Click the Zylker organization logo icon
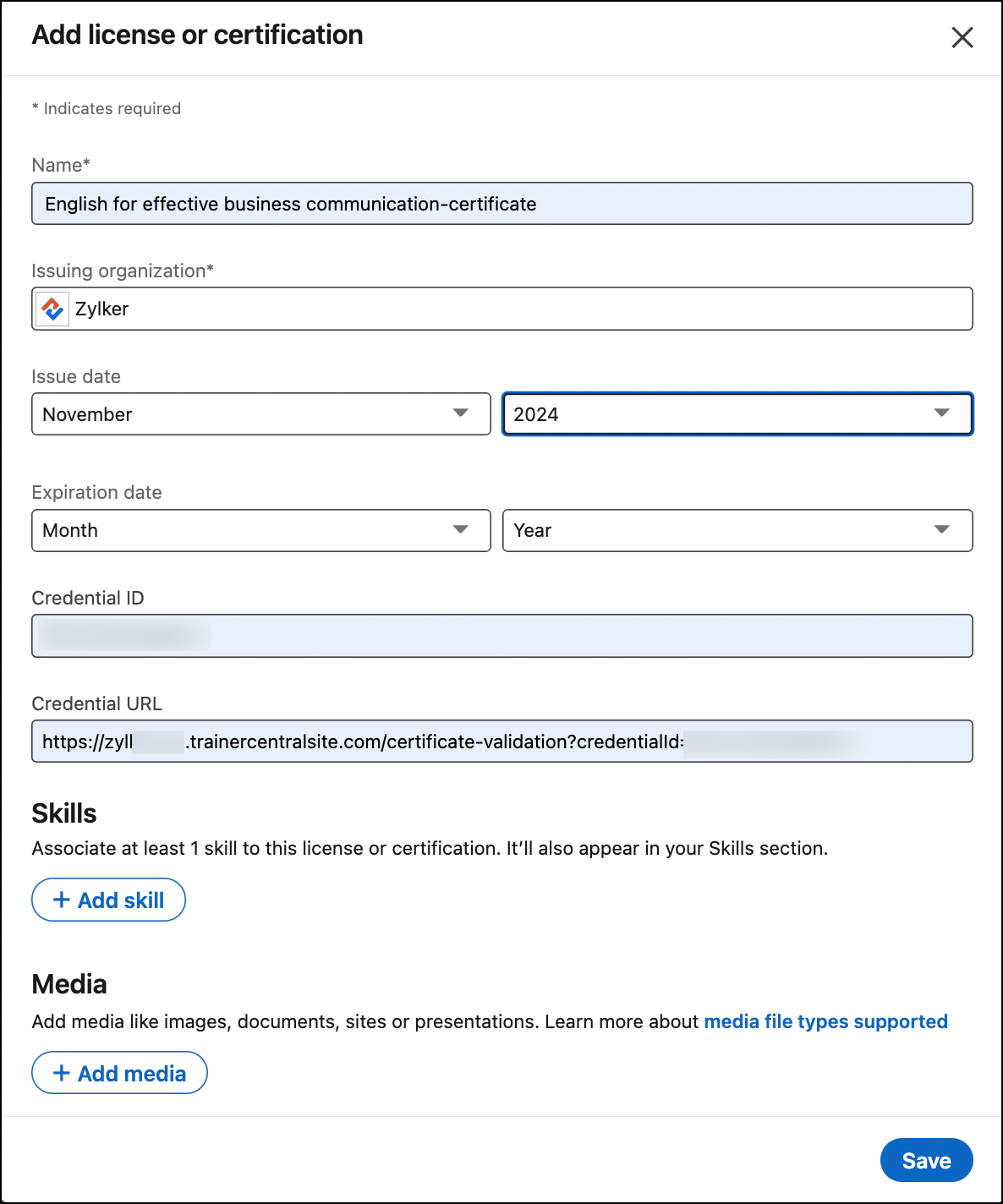Screen dimensions: 1003x1204 click(52, 309)
